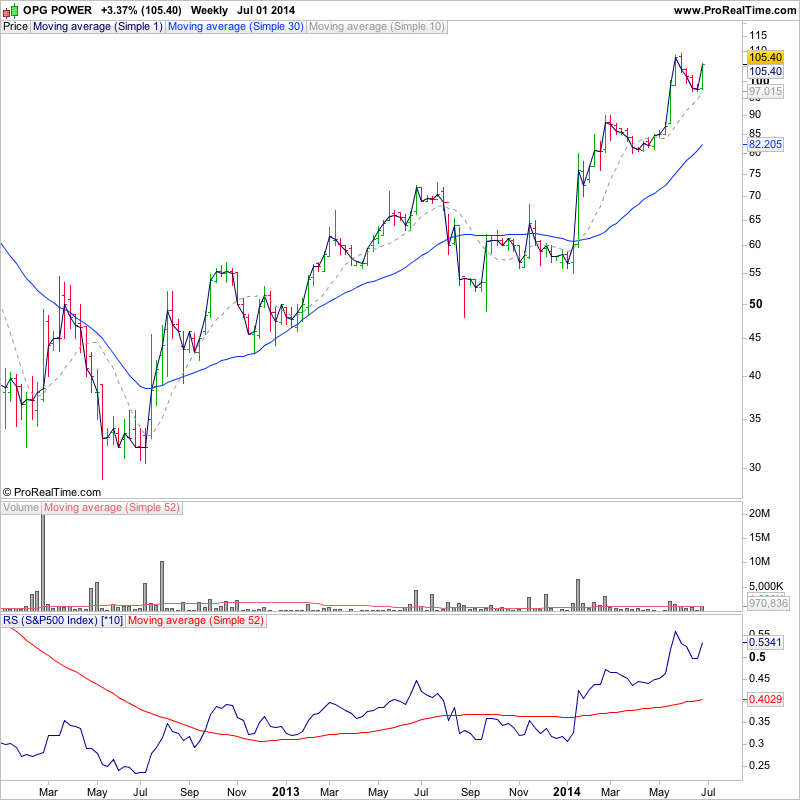The height and width of the screenshot is (800, 800).
Task: Click the 20M volume axis label
Action: coord(759,514)
